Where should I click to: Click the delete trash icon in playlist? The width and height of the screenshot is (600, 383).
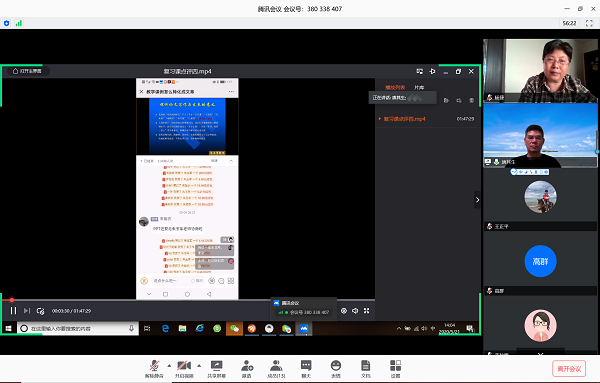pos(471,100)
